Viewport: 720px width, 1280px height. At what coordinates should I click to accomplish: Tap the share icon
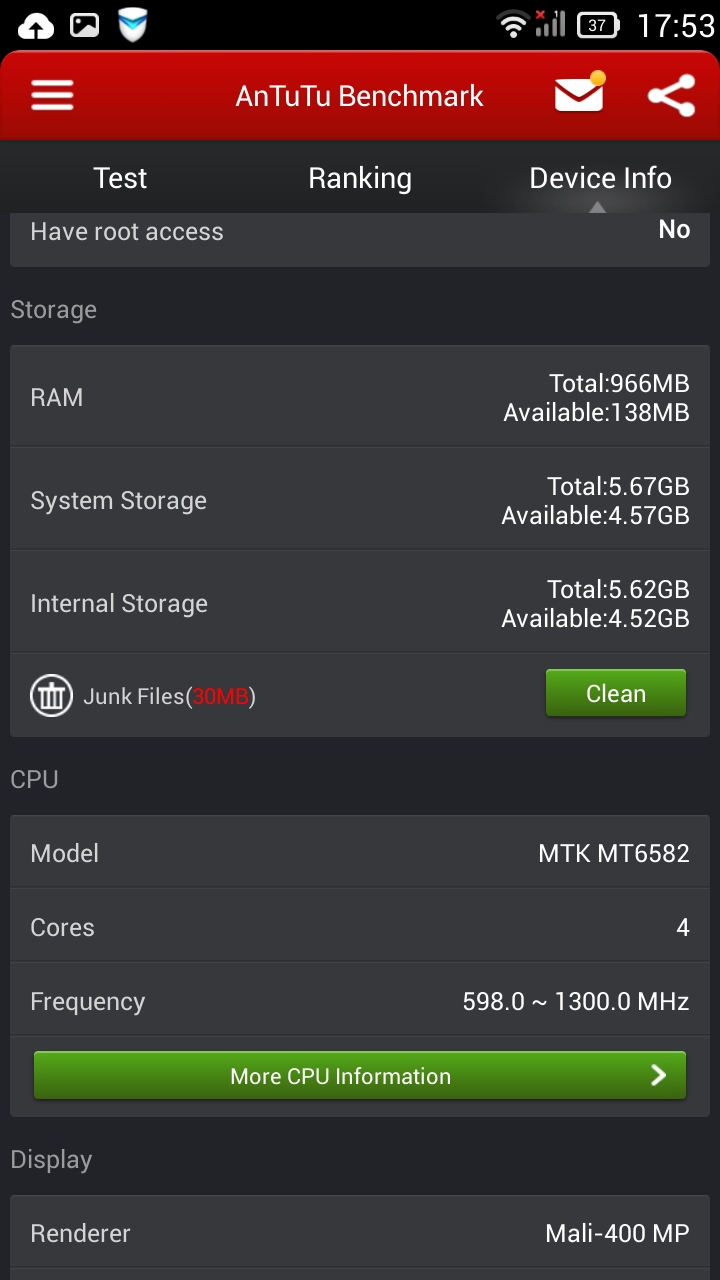pos(671,96)
